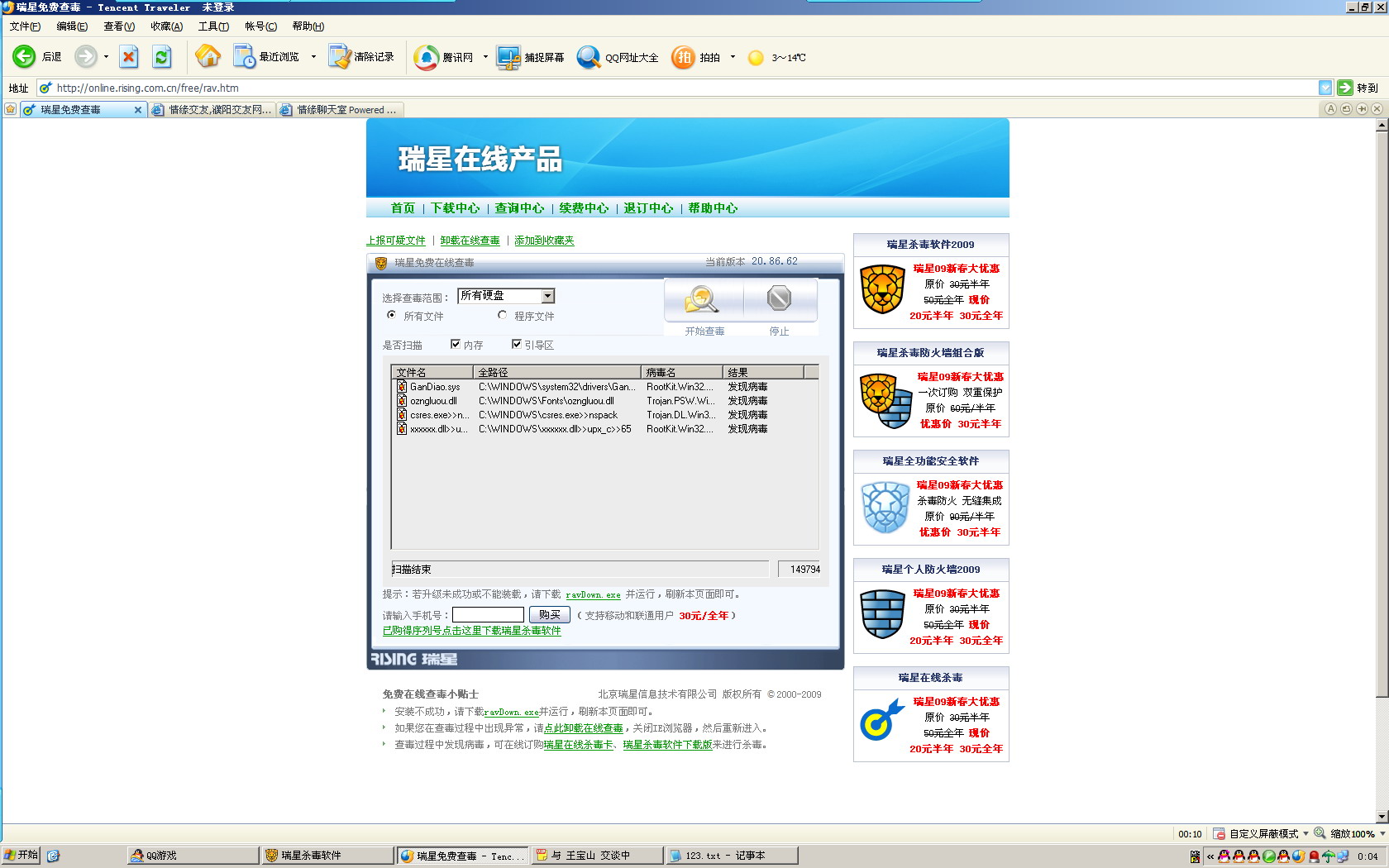Close the 瑞星免费查毒 tab
The width and height of the screenshot is (1389, 868).
137,110
